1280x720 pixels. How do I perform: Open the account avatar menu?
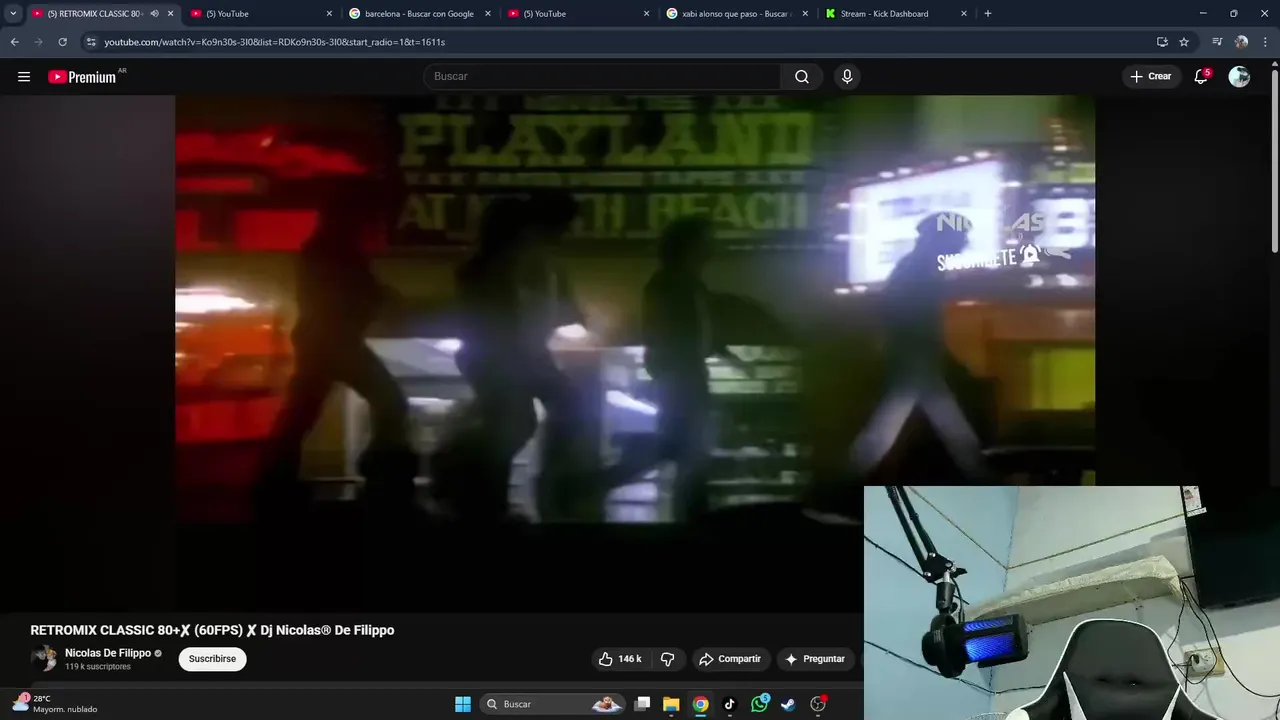1239,76
